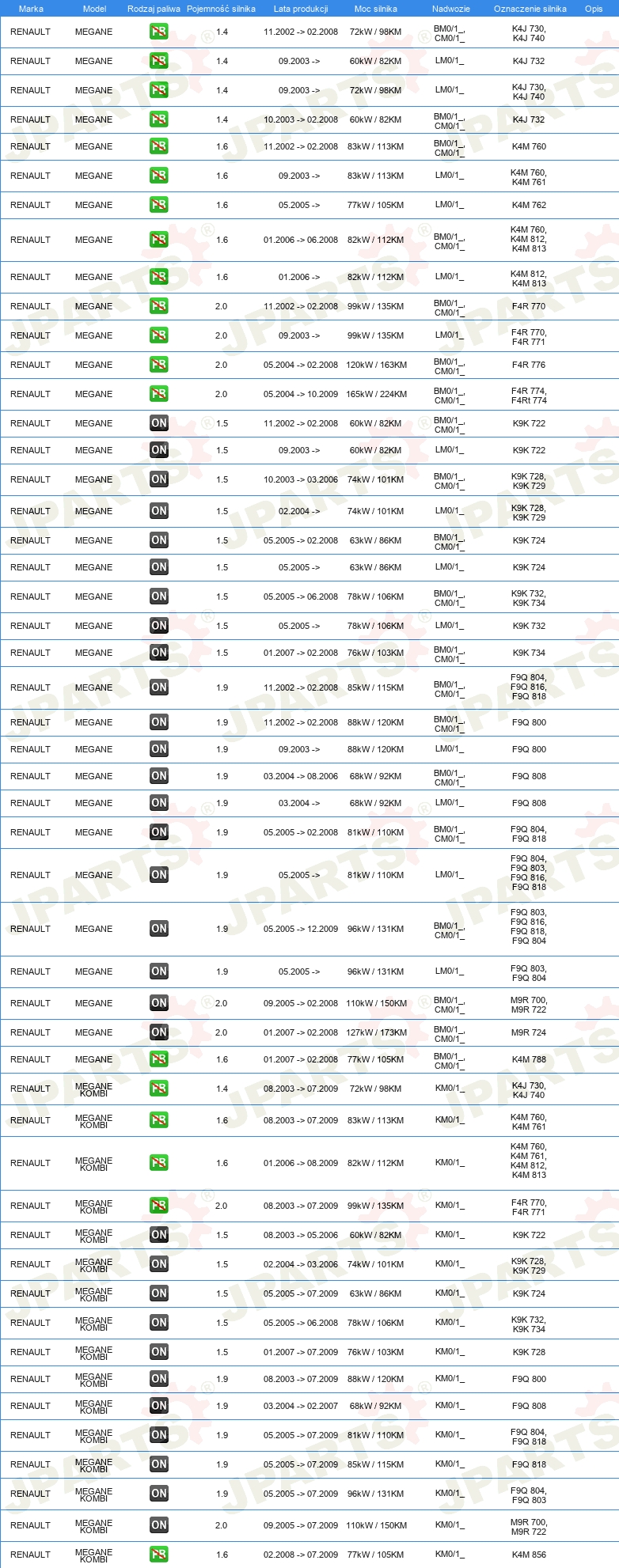Select the 02.2008 -> 07.2009 production years cell
This screenshot has width=619, height=1568.
301,1555
